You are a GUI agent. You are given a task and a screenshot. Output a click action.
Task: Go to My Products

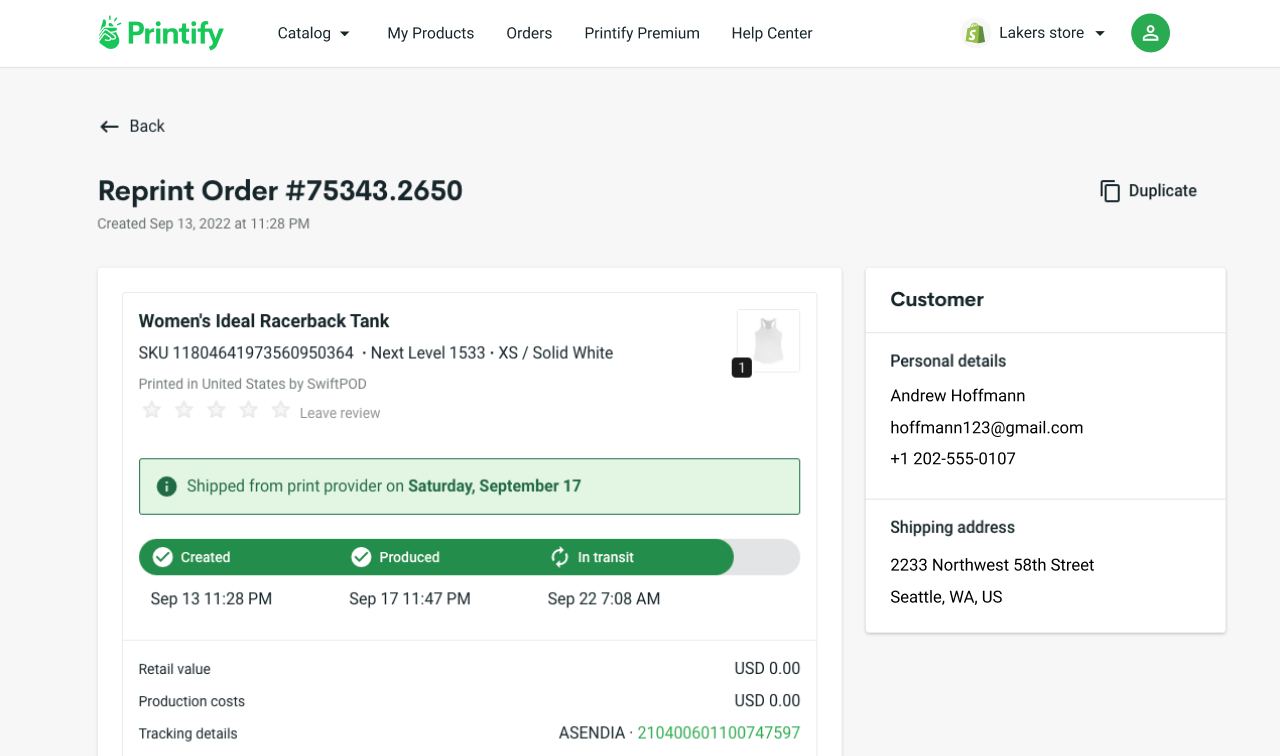point(431,33)
